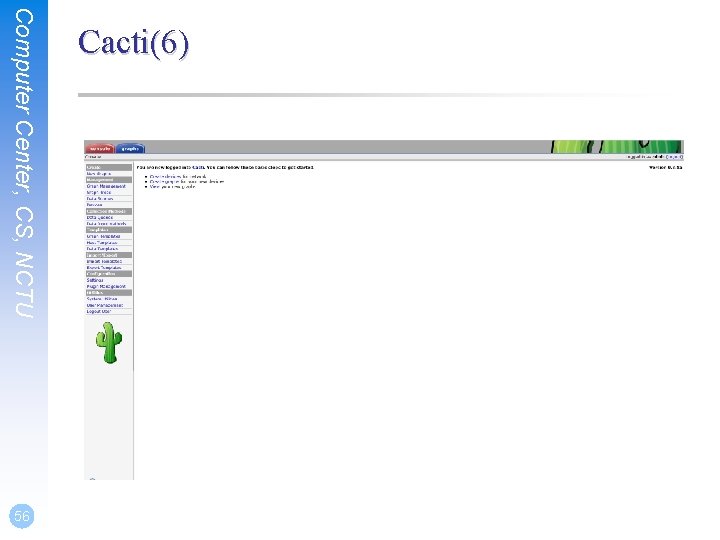Click the slide number 56 badge
This screenshot has height=540, width=720.
pos(22,516)
